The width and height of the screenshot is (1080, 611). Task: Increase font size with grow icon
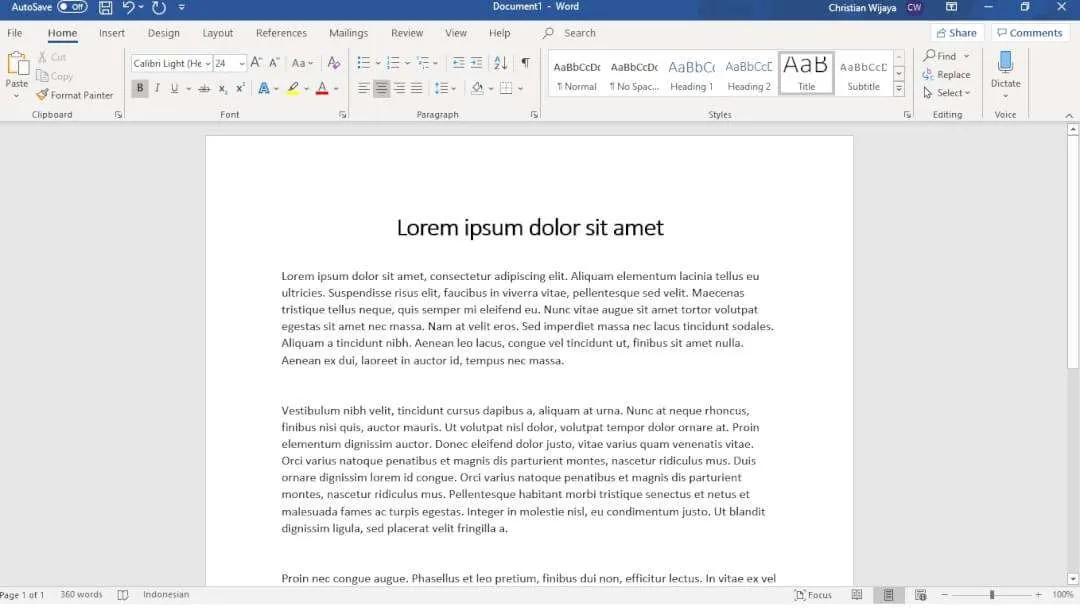[x=256, y=63]
